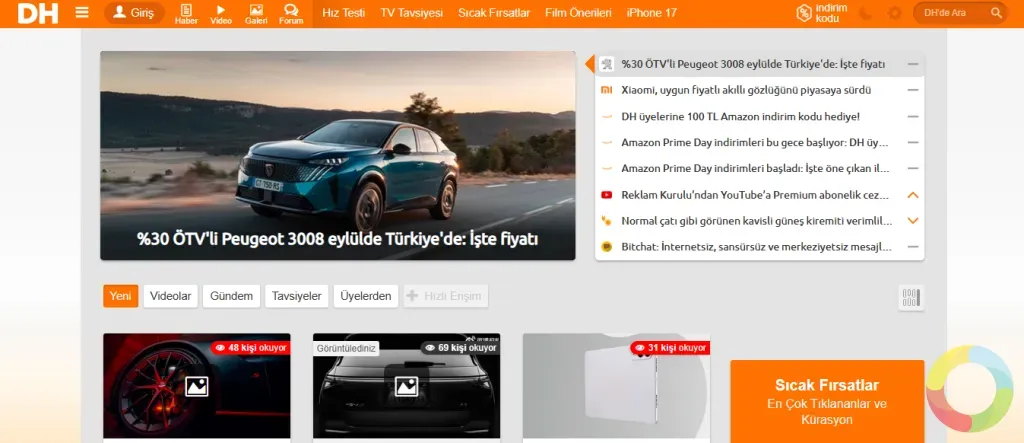Click the Xiaomi Mi logo icon
Viewport: 1024px width, 443px height.
(x=607, y=90)
